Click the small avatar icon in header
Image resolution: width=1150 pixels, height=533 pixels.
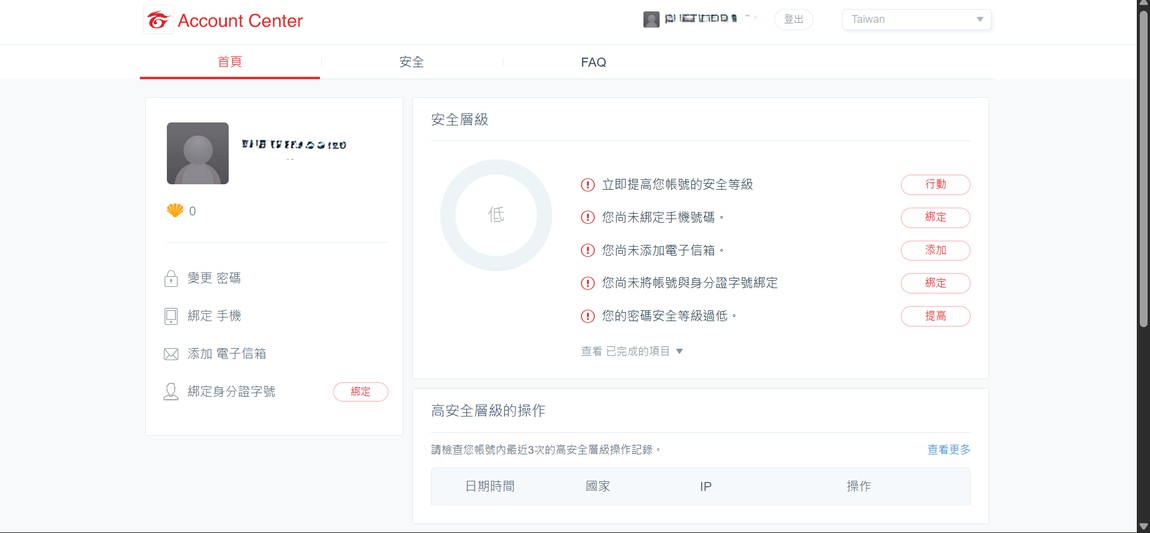click(651, 19)
